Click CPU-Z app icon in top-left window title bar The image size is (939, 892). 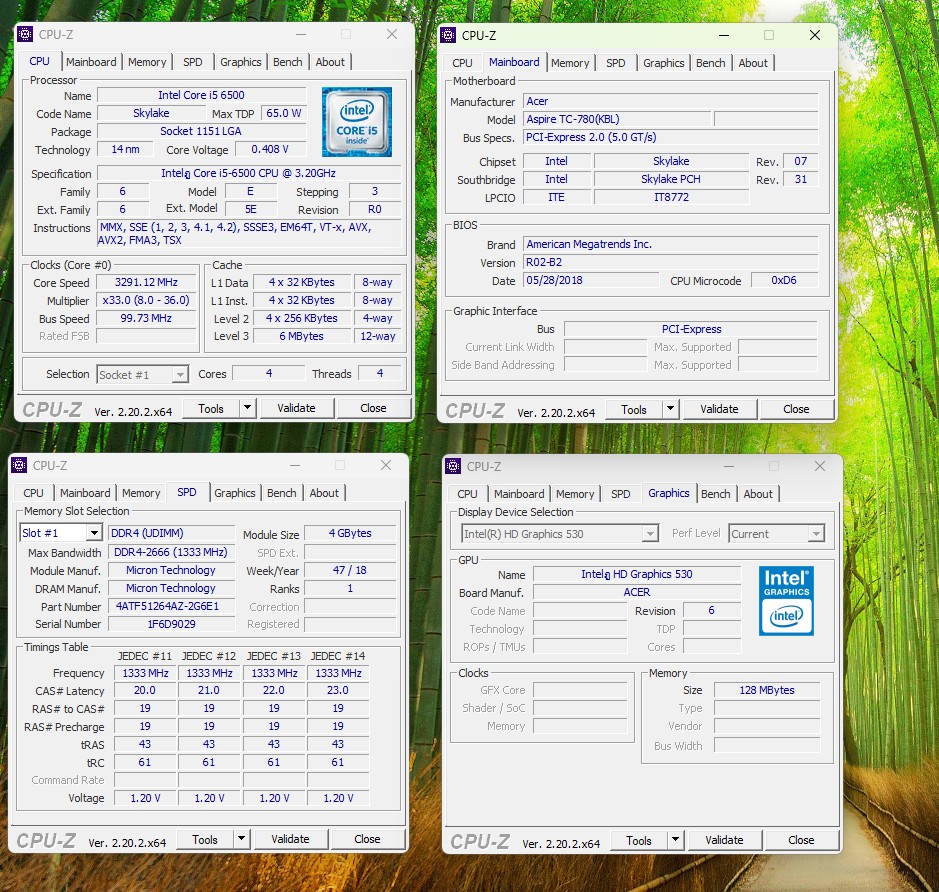25,35
